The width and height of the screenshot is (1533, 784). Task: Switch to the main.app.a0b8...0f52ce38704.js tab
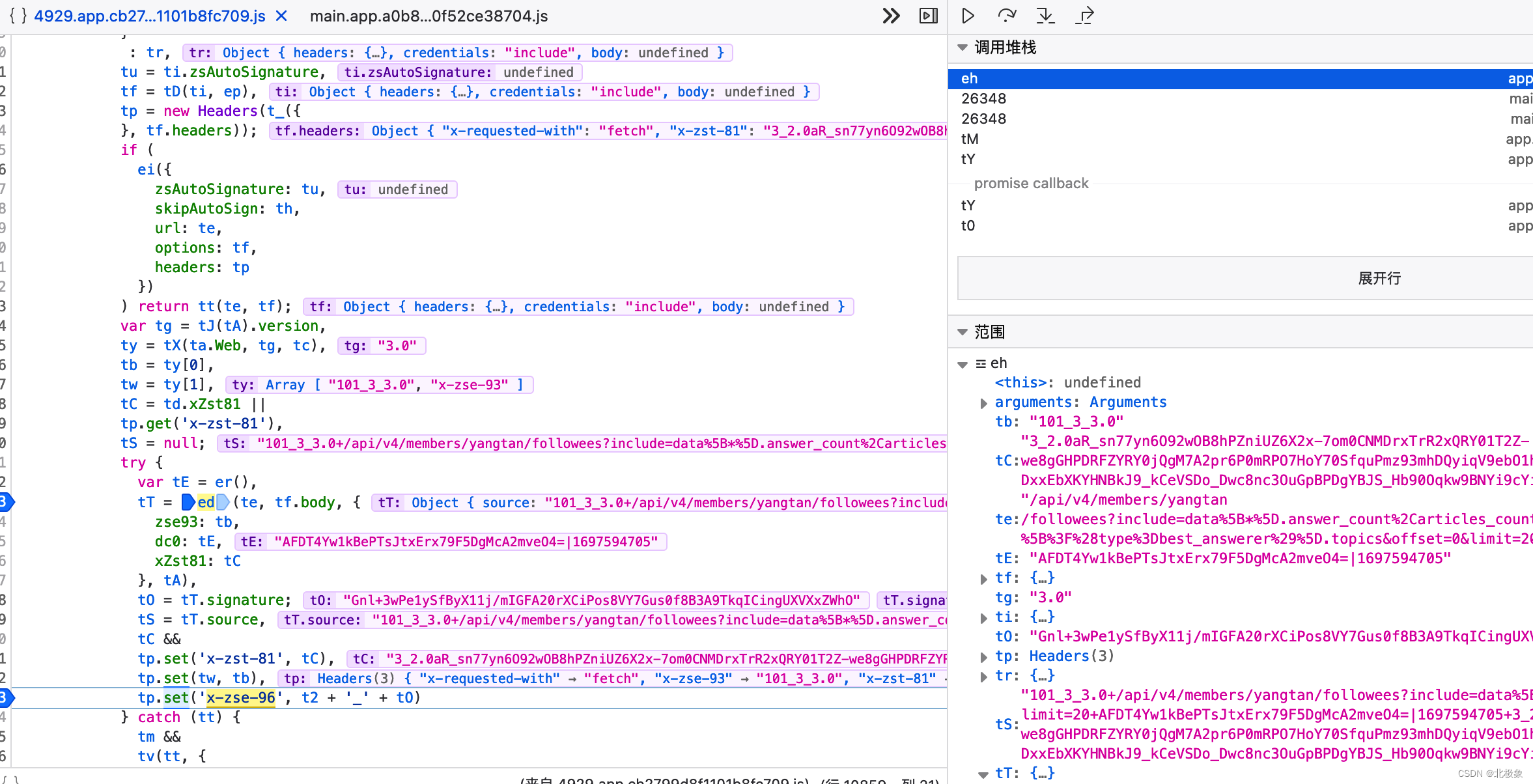point(429,16)
